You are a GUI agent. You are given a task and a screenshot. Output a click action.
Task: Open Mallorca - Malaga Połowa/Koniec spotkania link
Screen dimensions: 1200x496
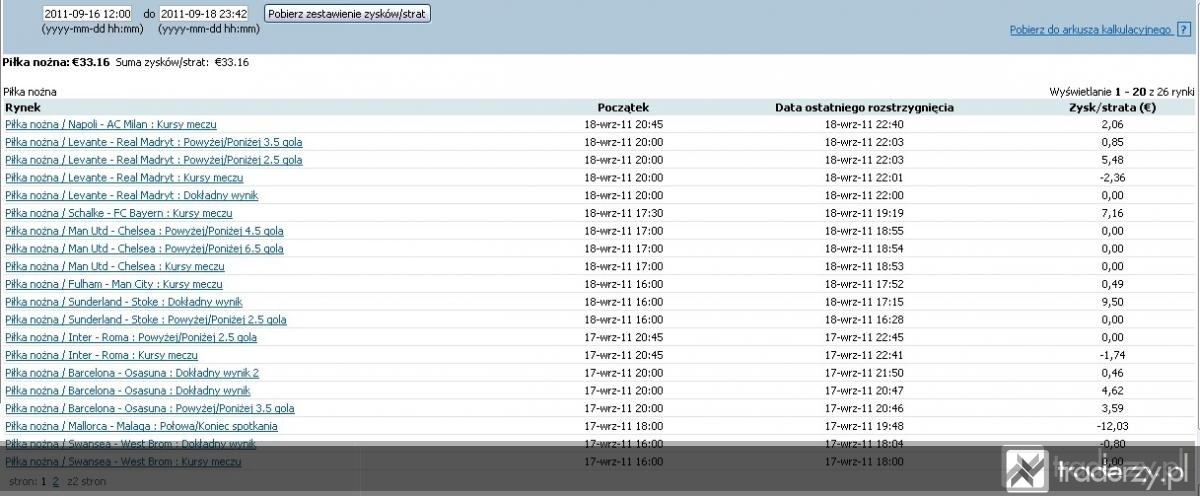[142, 427]
